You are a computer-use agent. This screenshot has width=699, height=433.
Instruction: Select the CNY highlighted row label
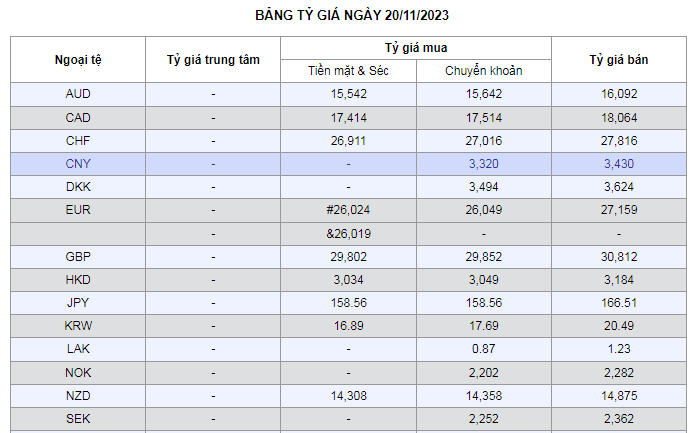(77, 164)
